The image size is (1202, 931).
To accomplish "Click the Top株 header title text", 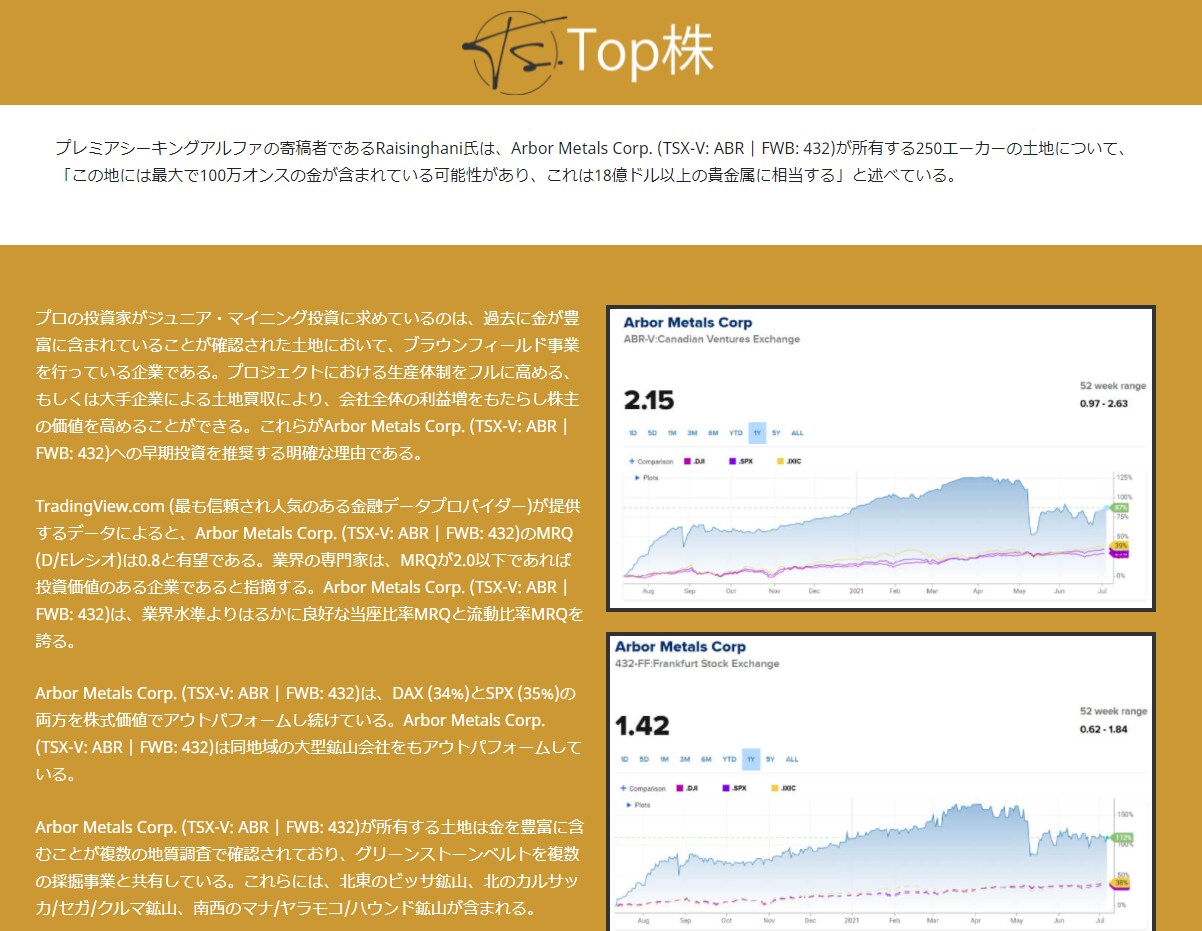I will click(x=640, y=52).
